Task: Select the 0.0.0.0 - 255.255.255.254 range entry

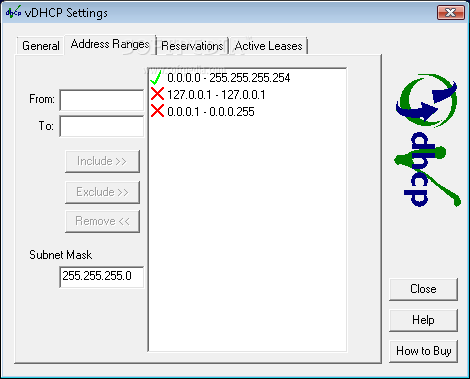Action: point(229,78)
